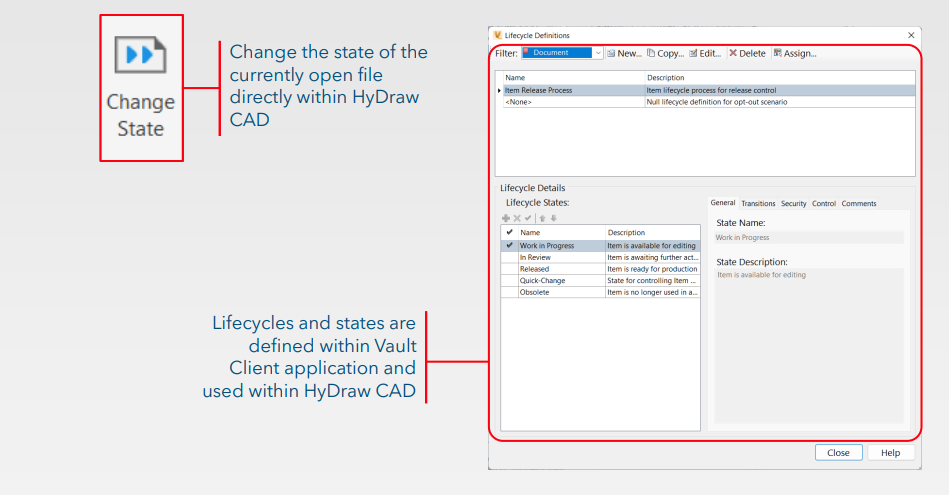The height and width of the screenshot is (495, 949).
Task: Click 'Null lifecycle definition for opt-out scenario' cell
Action: point(780,102)
